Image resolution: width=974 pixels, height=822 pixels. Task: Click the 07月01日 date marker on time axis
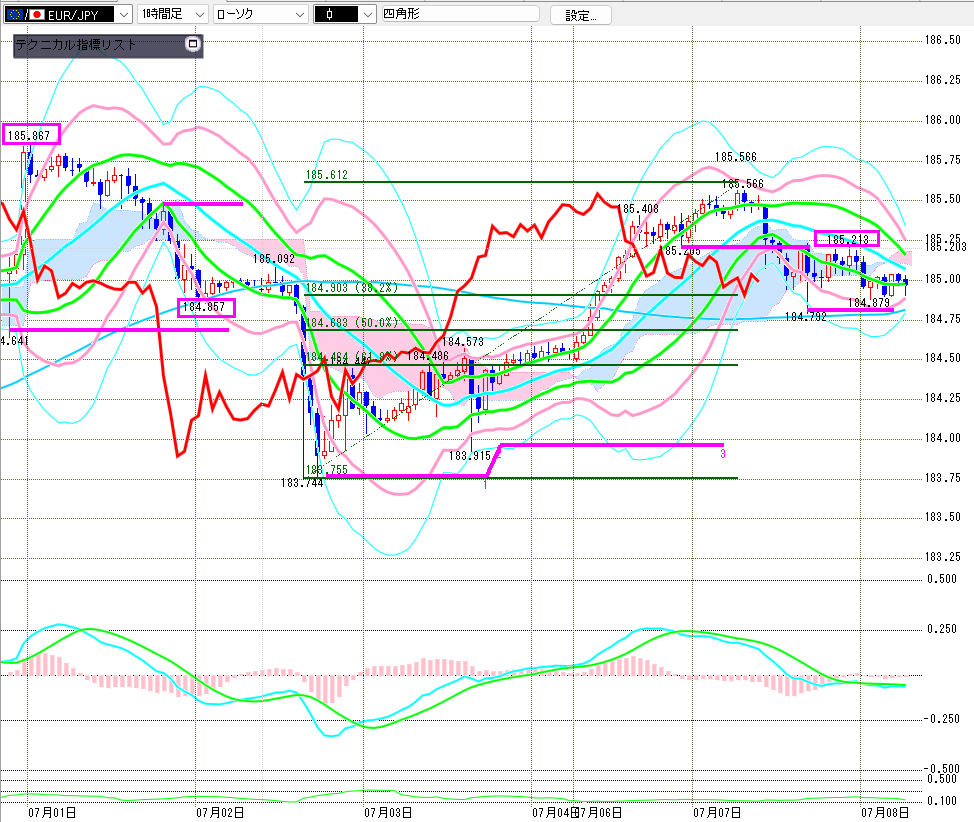point(52,812)
